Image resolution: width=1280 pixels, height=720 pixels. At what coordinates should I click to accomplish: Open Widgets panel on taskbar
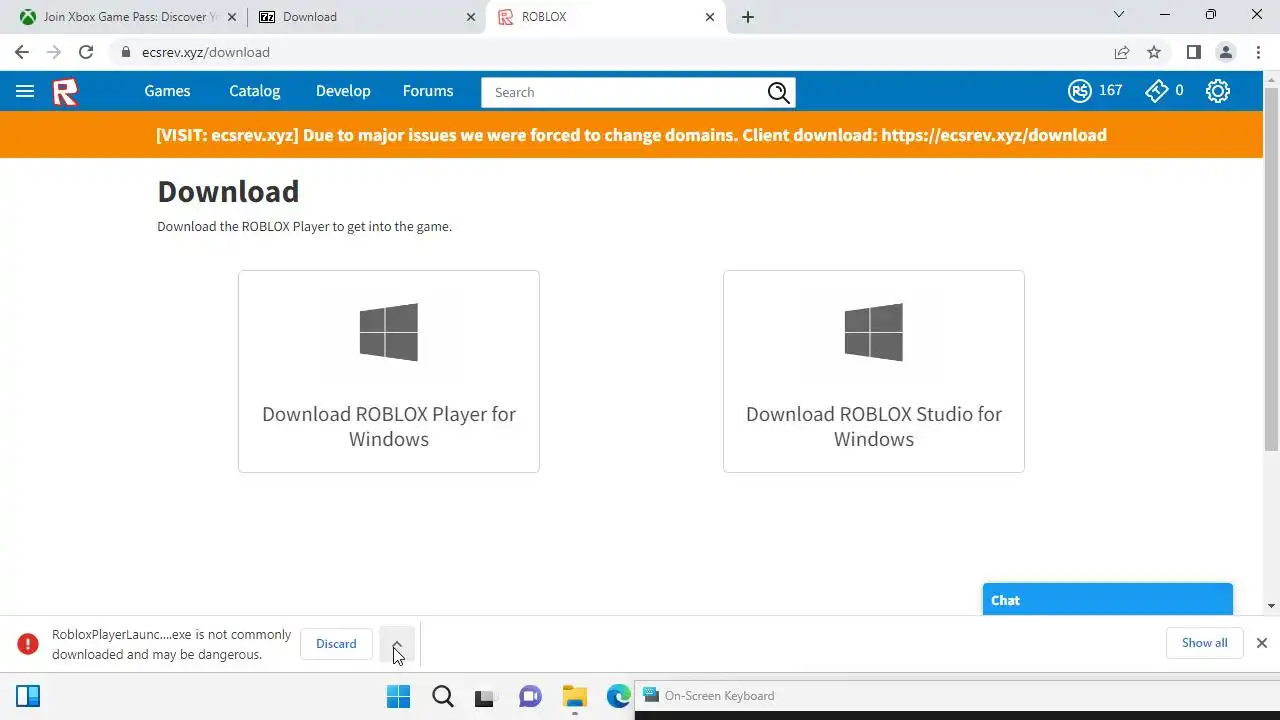coord(28,696)
